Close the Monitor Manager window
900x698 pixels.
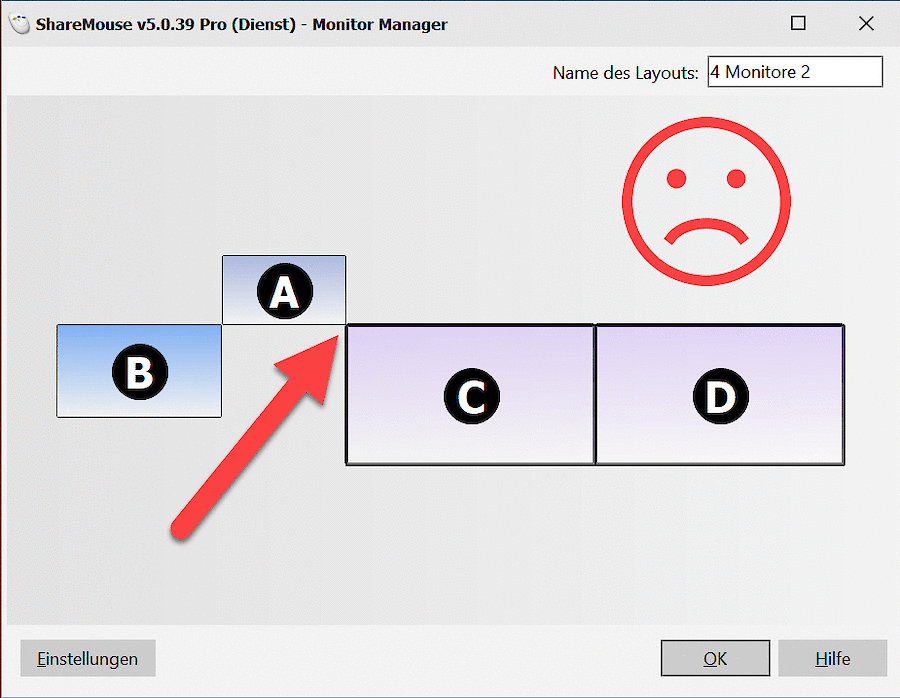pos(866,24)
